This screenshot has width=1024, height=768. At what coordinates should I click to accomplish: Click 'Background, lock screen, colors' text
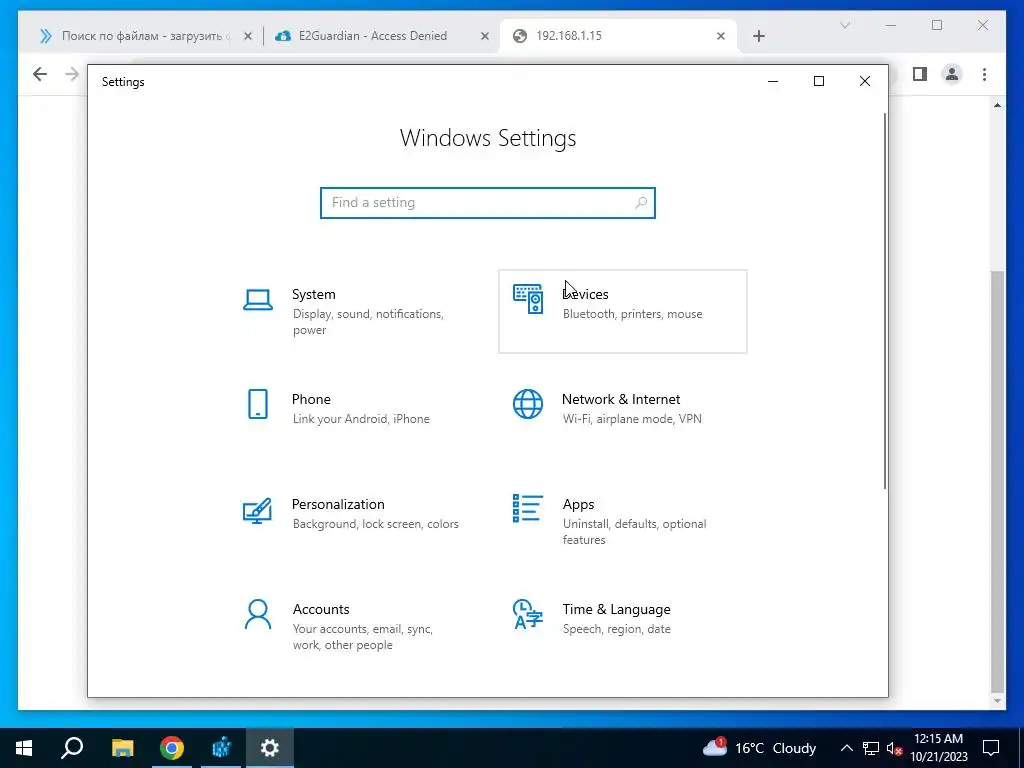pyautogui.click(x=376, y=524)
